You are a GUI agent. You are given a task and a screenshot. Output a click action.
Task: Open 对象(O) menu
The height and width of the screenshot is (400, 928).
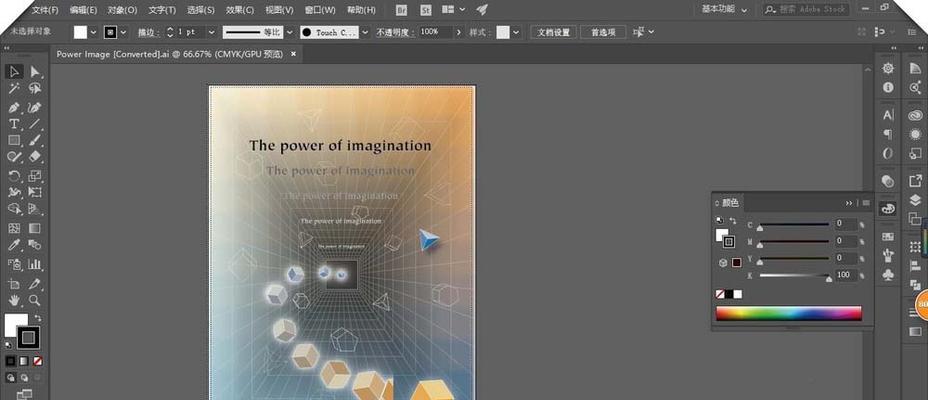[x=123, y=10]
